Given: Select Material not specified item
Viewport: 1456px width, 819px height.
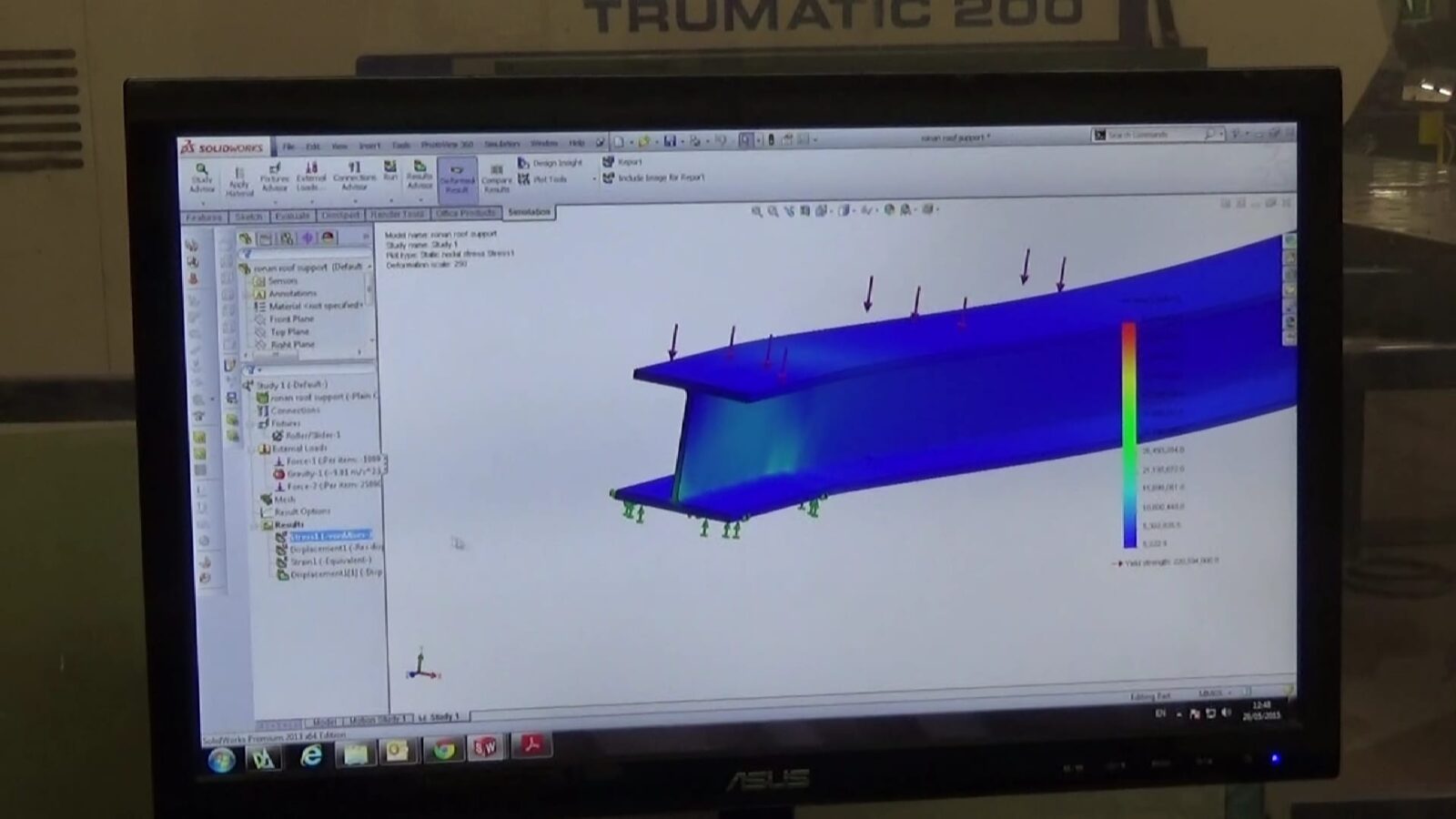Looking at the screenshot, I should coord(308,307).
